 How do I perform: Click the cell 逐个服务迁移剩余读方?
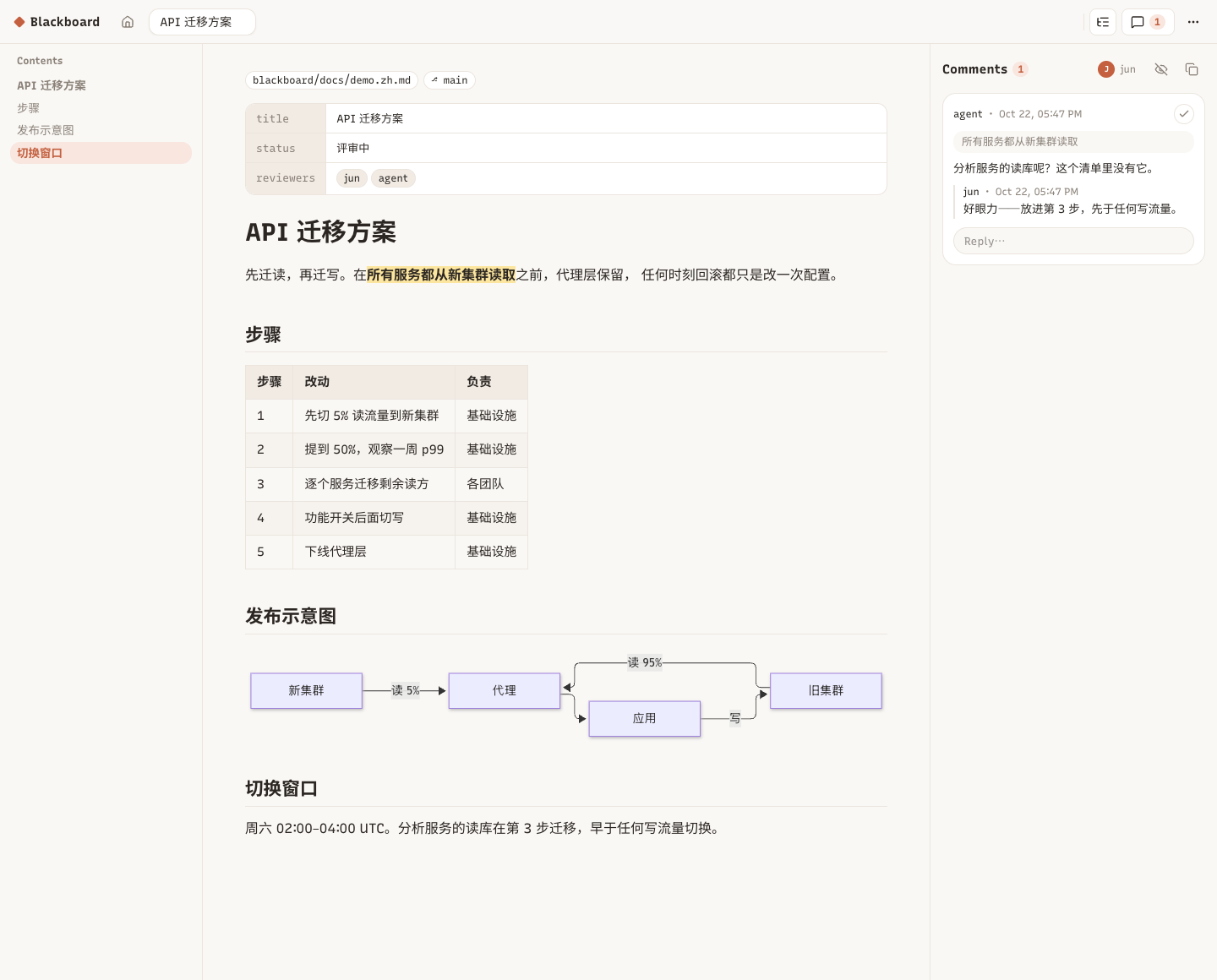point(374,484)
